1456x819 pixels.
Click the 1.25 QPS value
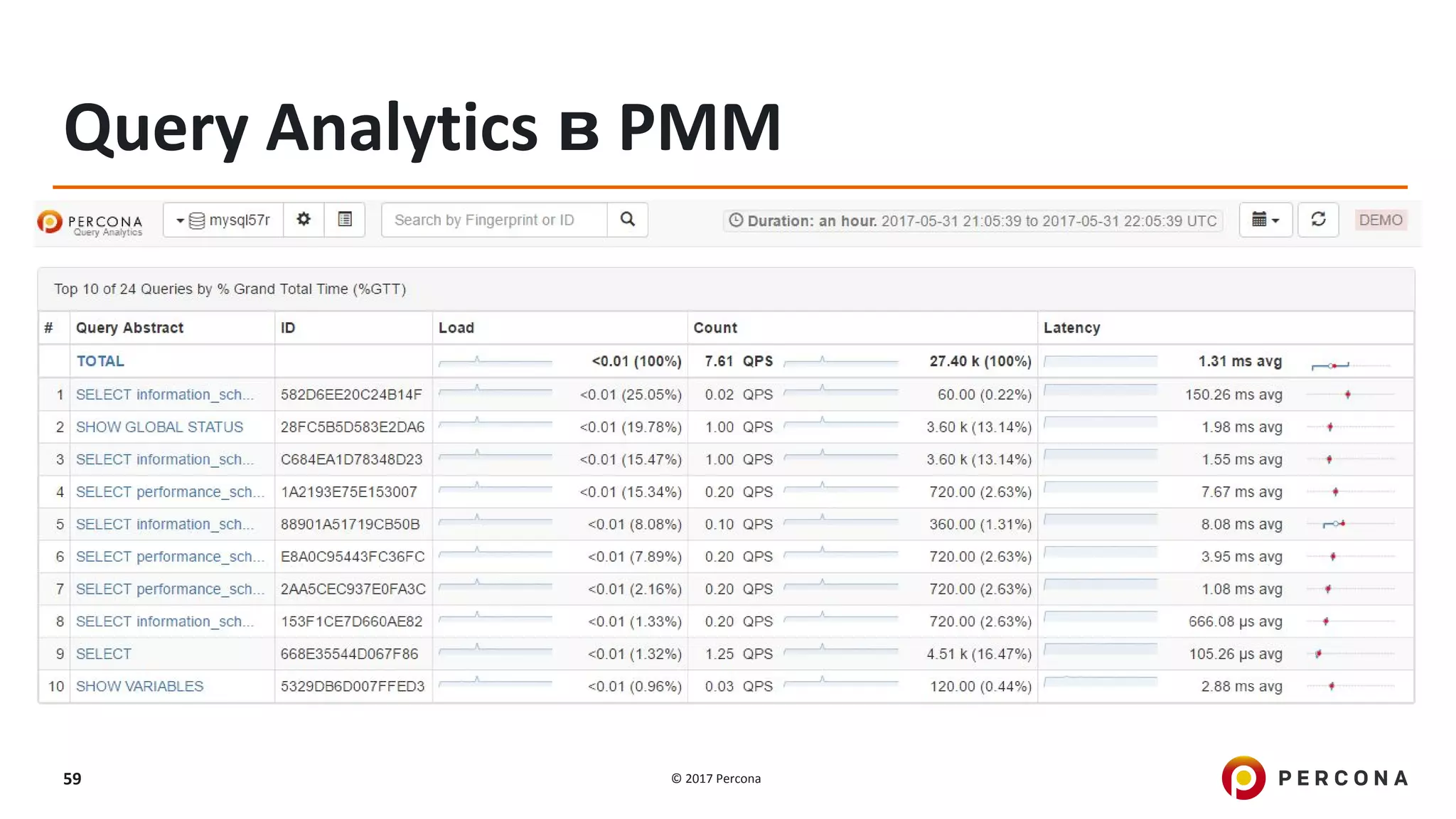click(x=739, y=654)
